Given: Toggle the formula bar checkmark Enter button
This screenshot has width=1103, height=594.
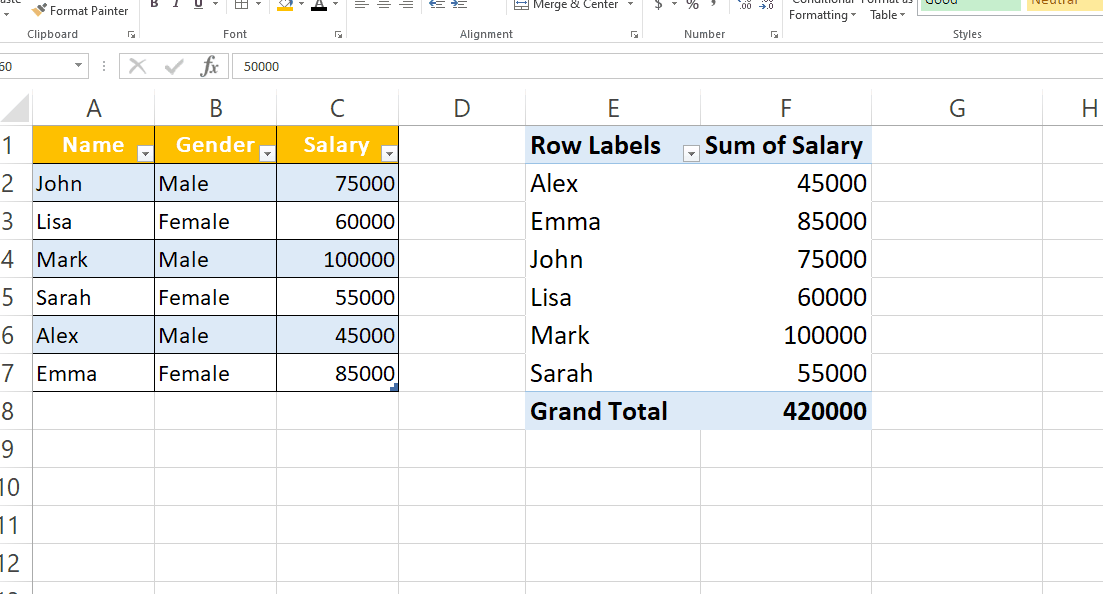Looking at the screenshot, I should pyautogui.click(x=173, y=67).
